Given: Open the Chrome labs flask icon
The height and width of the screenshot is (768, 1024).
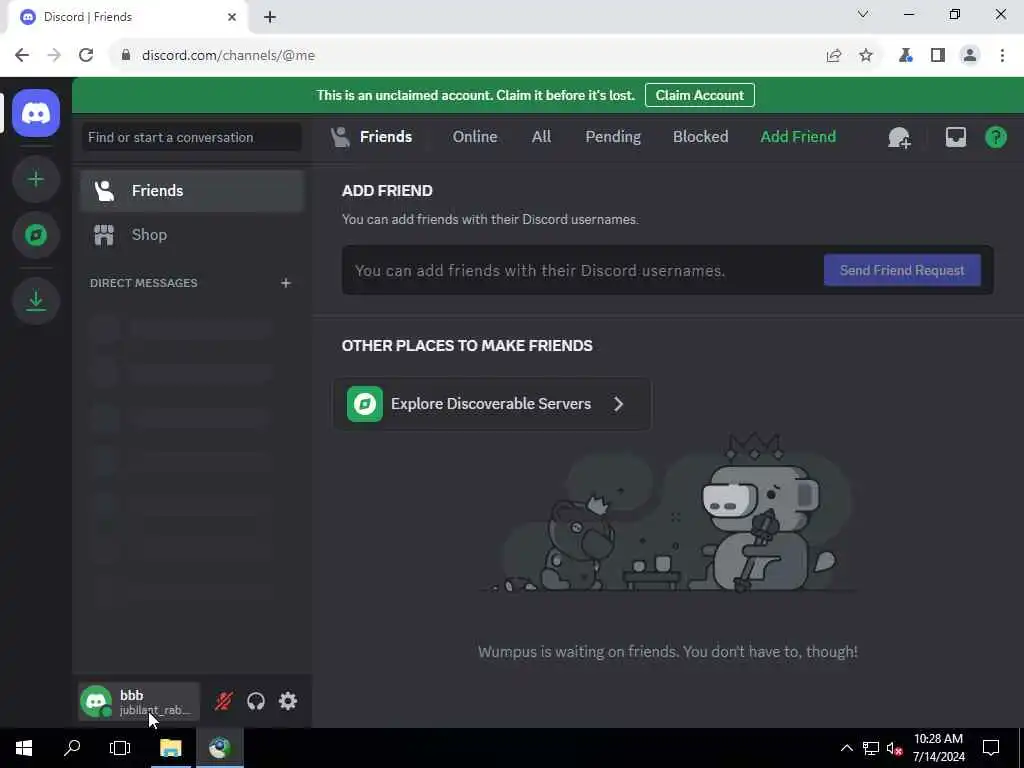Looking at the screenshot, I should (x=905, y=56).
